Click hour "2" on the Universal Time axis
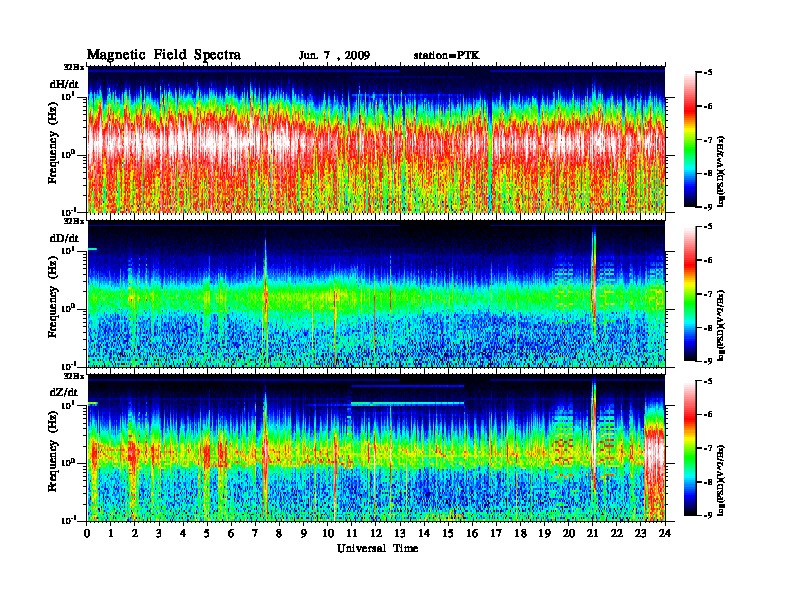This screenshot has width=792, height=612. pyautogui.click(x=135, y=533)
